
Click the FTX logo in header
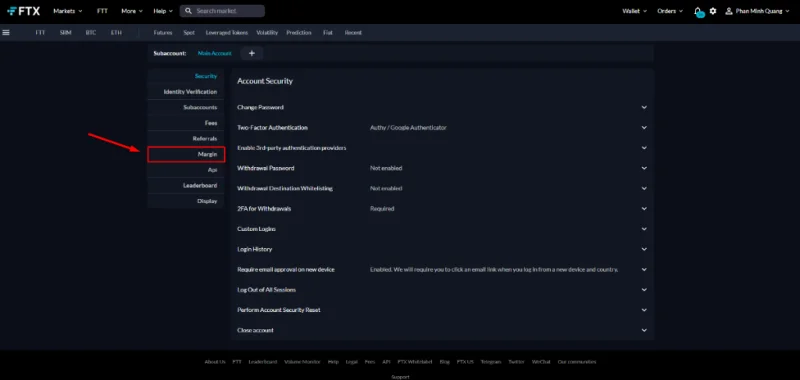pos(23,11)
